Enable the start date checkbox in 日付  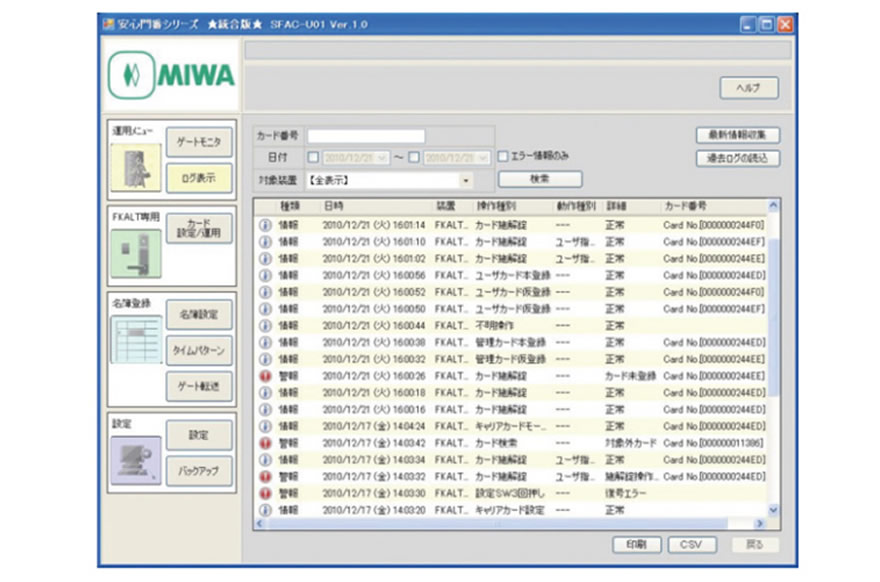[x=313, y=157]
